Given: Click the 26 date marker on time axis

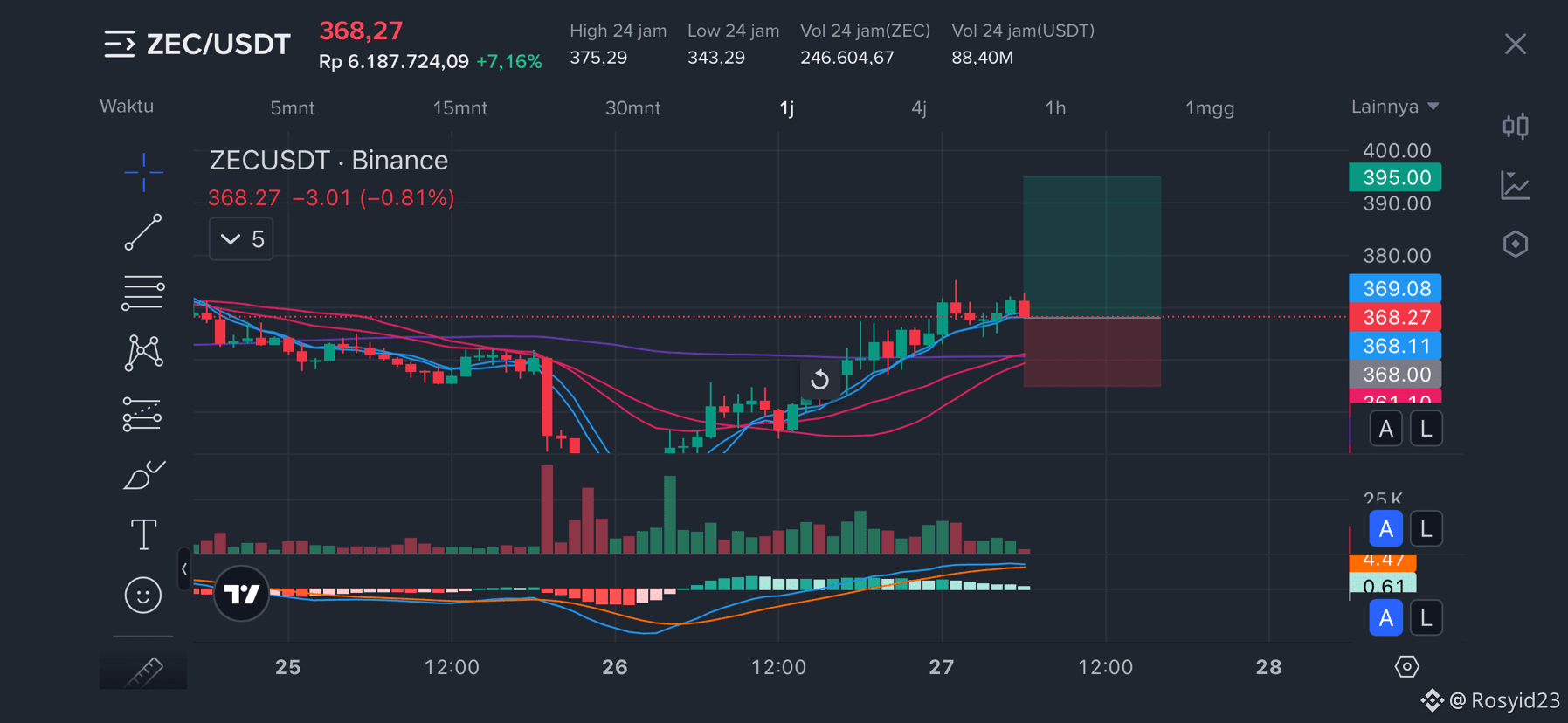Looking at the screenshot, I should [x=615, y=667].
